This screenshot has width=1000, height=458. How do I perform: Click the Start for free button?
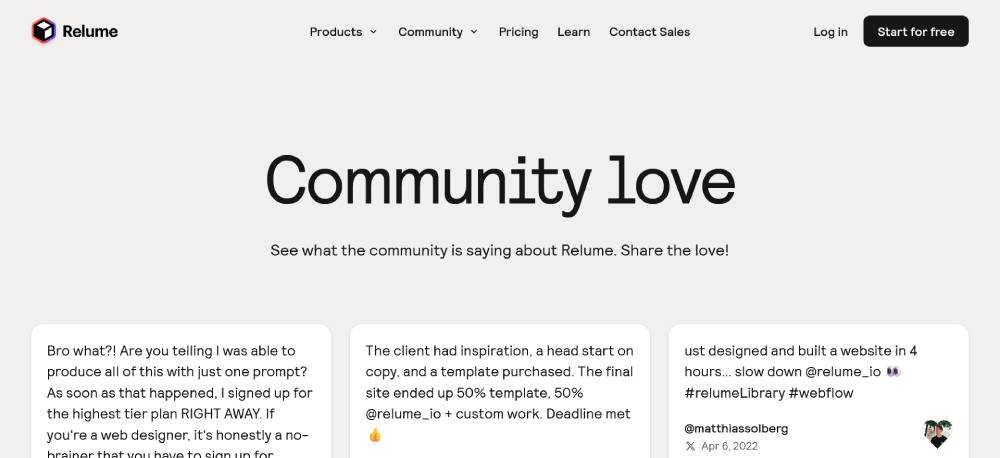pos(916,31)
